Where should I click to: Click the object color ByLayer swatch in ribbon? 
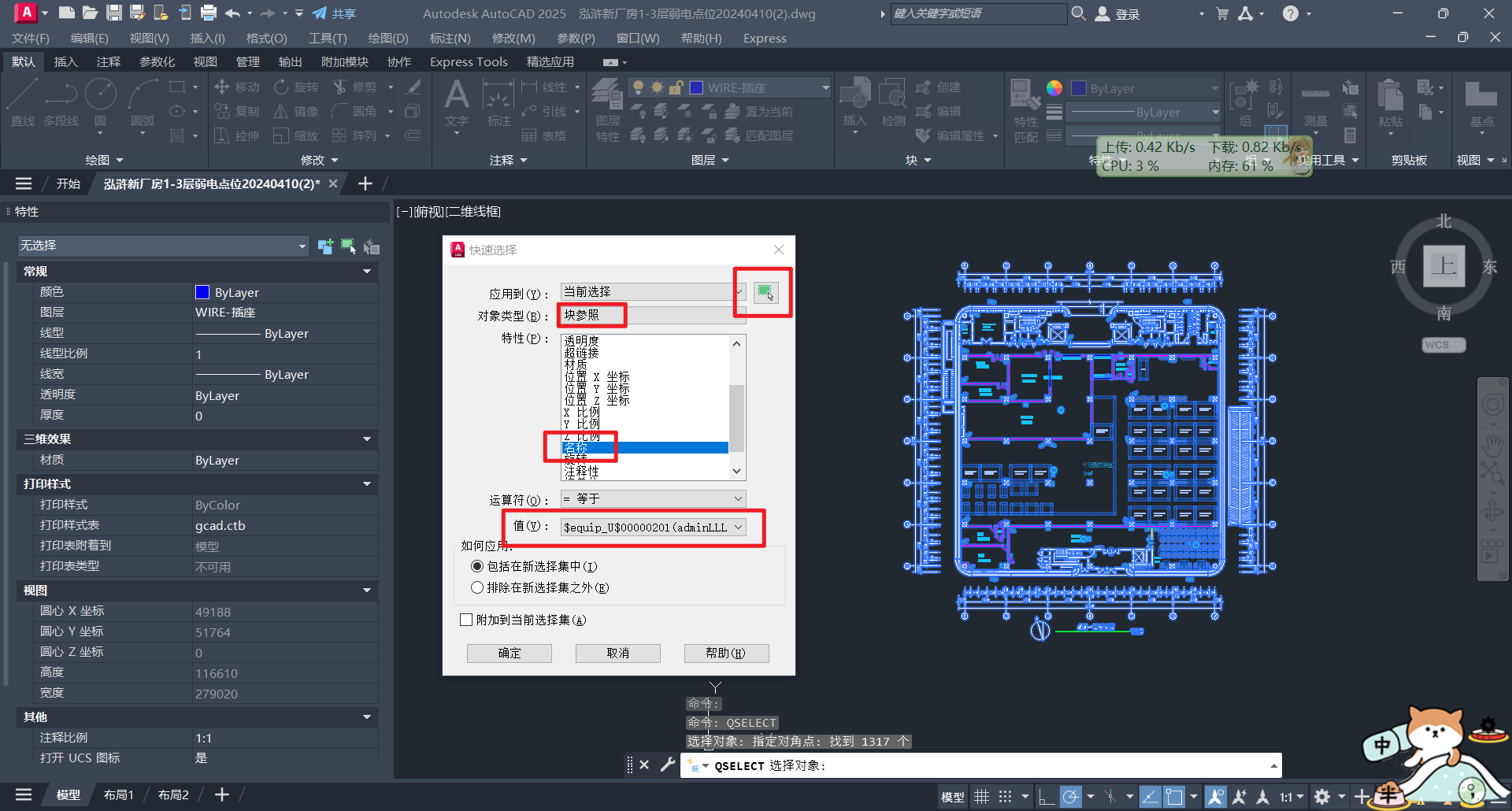(x=1079, y=88)
